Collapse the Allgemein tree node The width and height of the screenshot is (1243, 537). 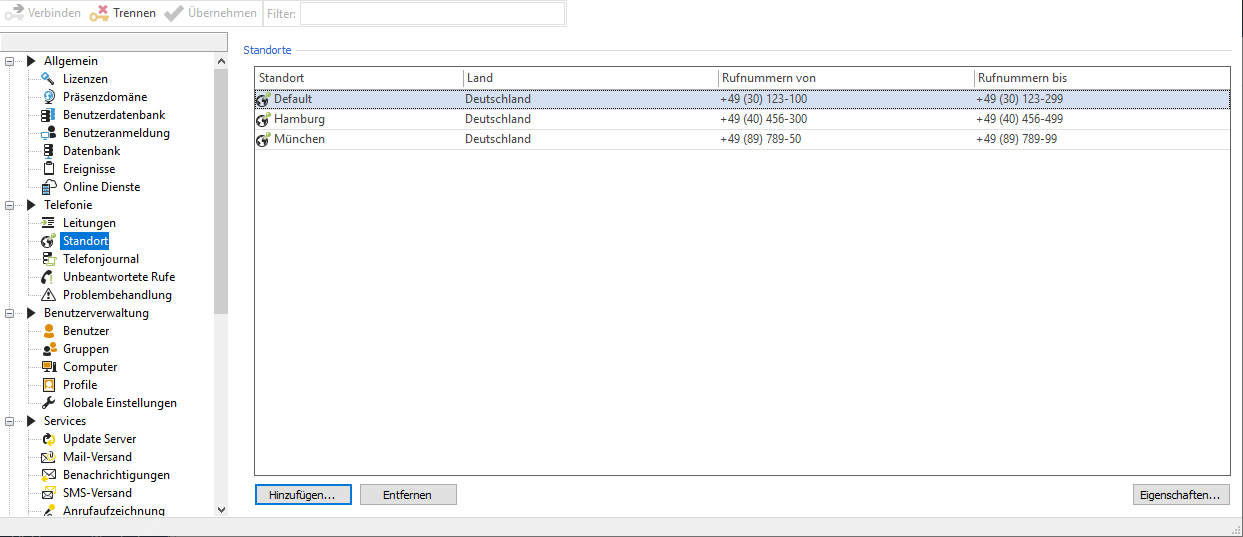[x=10, y=61]
